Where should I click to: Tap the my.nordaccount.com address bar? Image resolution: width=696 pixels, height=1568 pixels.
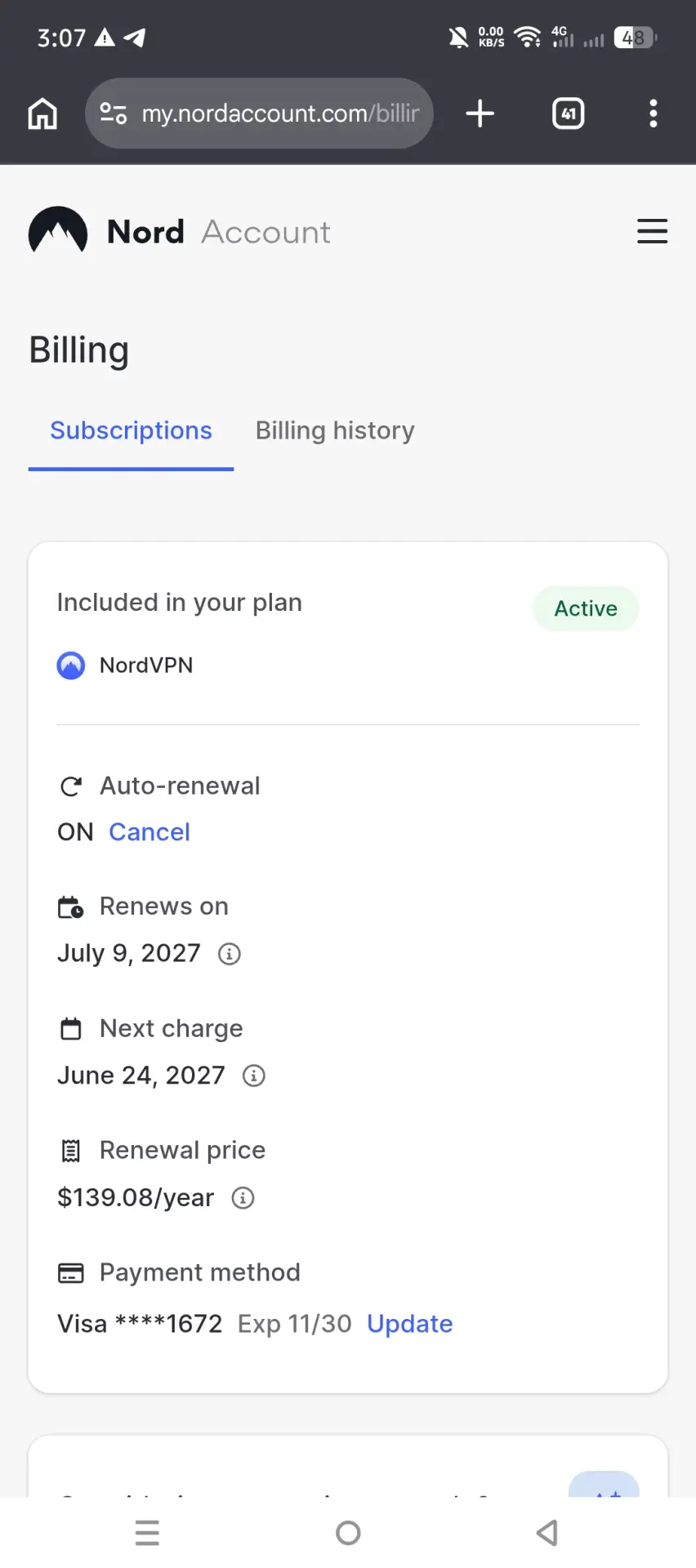click(259, 114)
